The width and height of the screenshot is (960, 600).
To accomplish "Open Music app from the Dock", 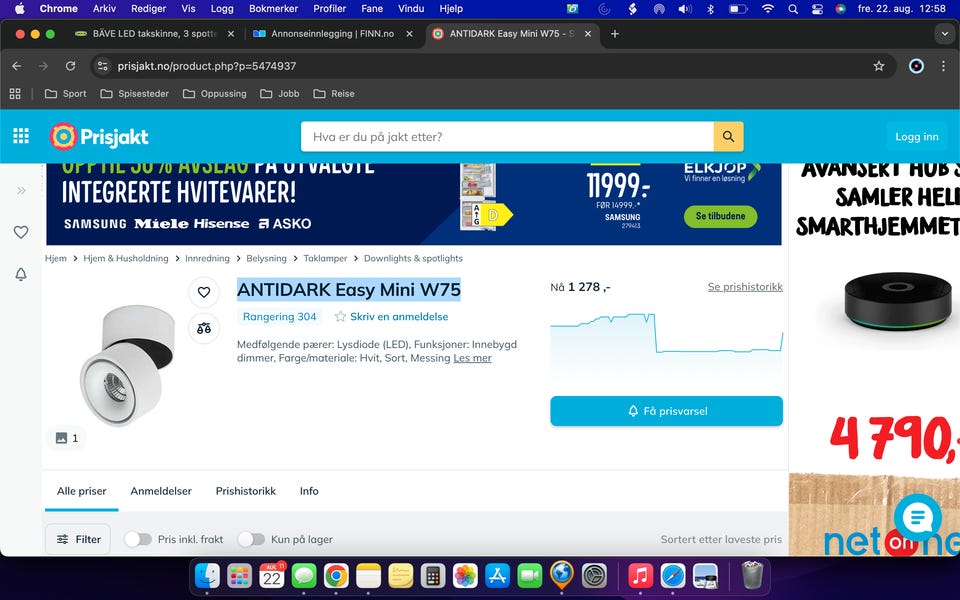I will click(x=640, y=576).
